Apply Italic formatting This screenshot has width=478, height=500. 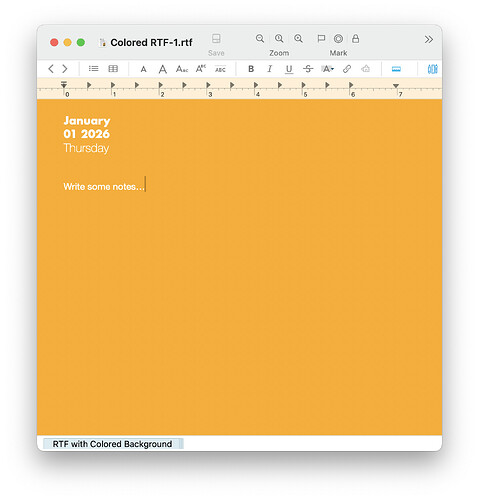click(270, 69)
